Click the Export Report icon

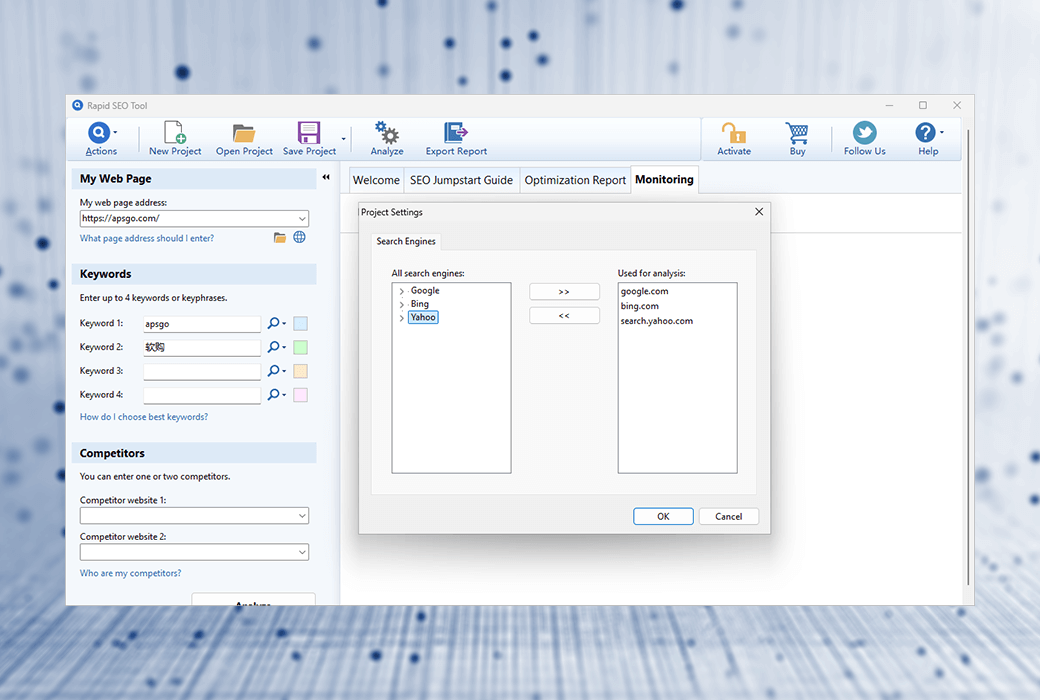pos(456,133)
